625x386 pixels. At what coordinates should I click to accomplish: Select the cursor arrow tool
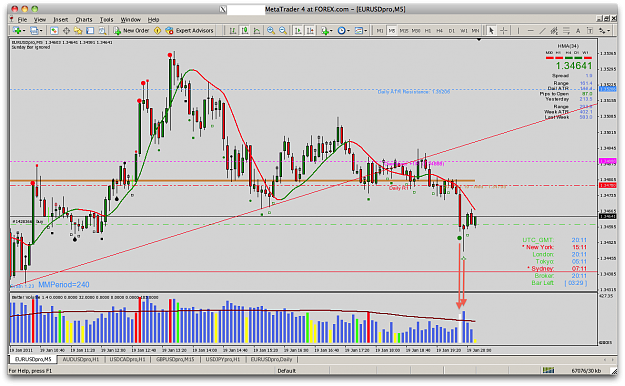[491, 31]
